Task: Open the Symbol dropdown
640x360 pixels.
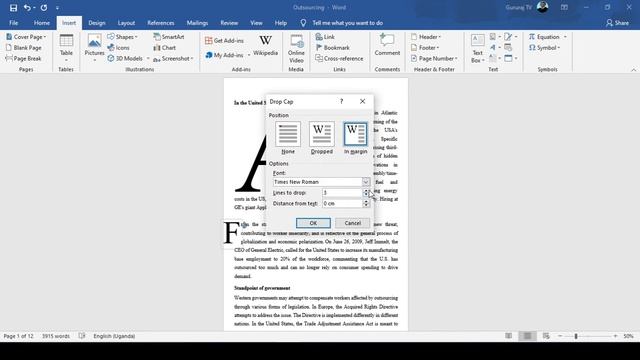Action: (x=544, y=48)
